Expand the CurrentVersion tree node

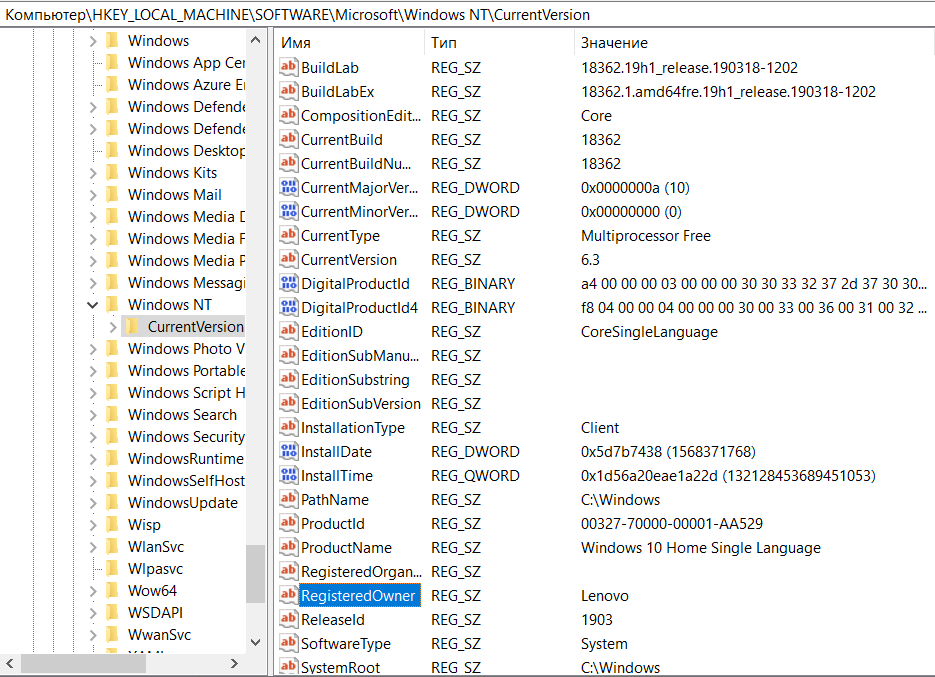(113, 327)
